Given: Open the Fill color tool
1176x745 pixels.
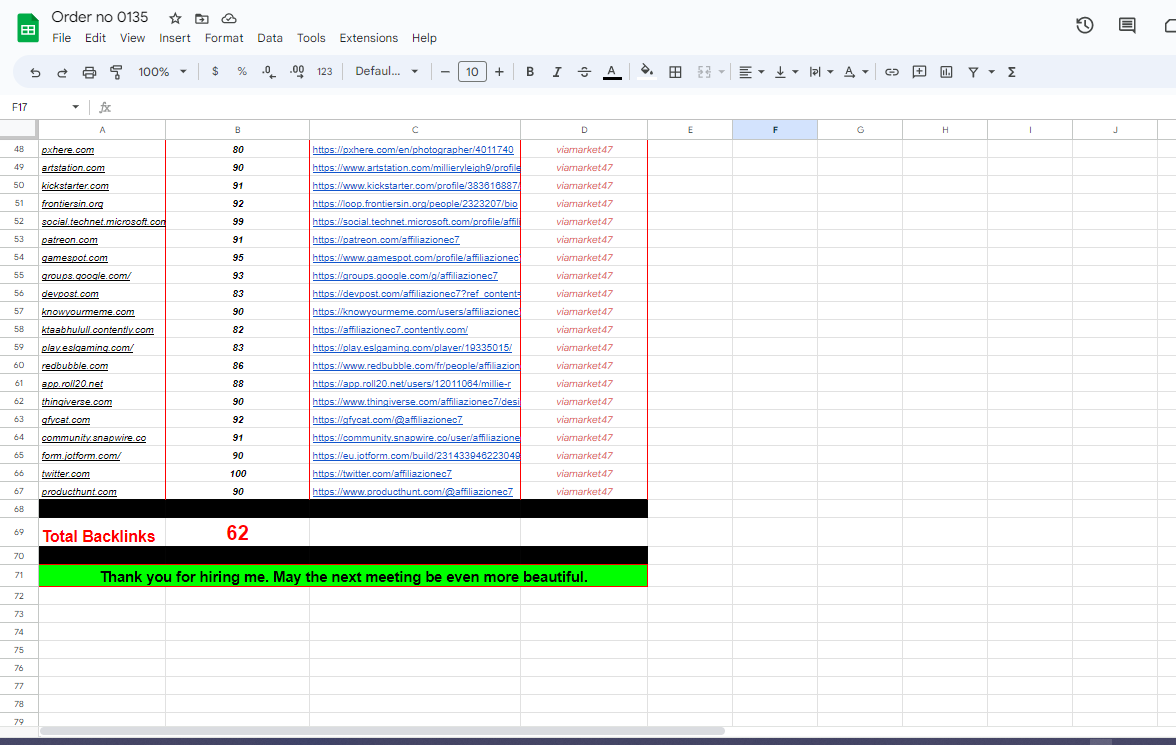Looking at the screenshot, I should coord(646,71).
